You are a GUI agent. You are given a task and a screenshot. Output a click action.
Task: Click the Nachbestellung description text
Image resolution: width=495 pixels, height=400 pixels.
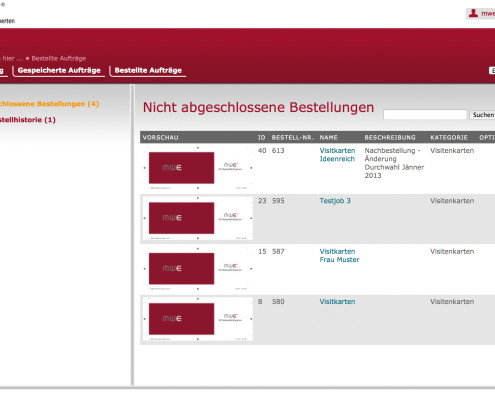click(394, 163)
